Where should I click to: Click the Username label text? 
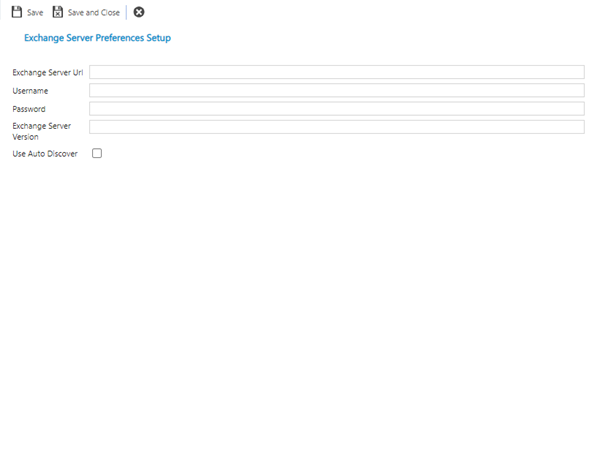pos(30,91)
